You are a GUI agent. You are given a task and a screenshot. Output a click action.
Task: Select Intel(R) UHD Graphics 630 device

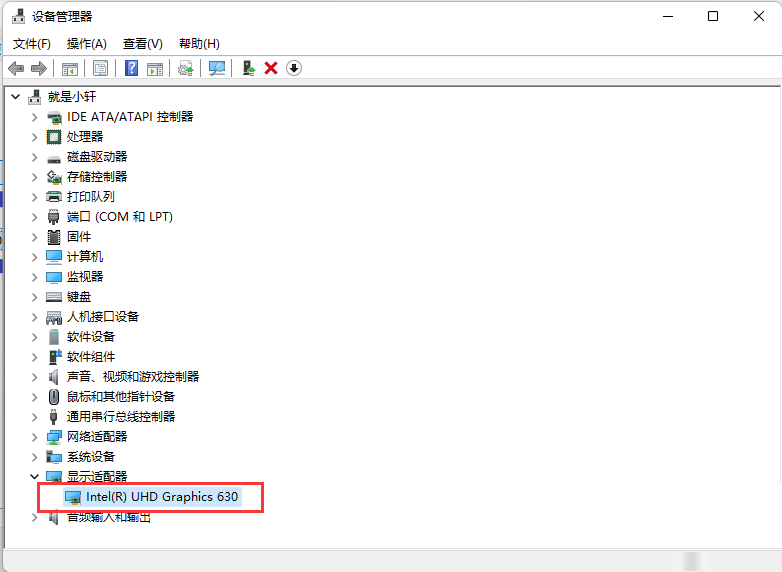(x=162, y=497)
